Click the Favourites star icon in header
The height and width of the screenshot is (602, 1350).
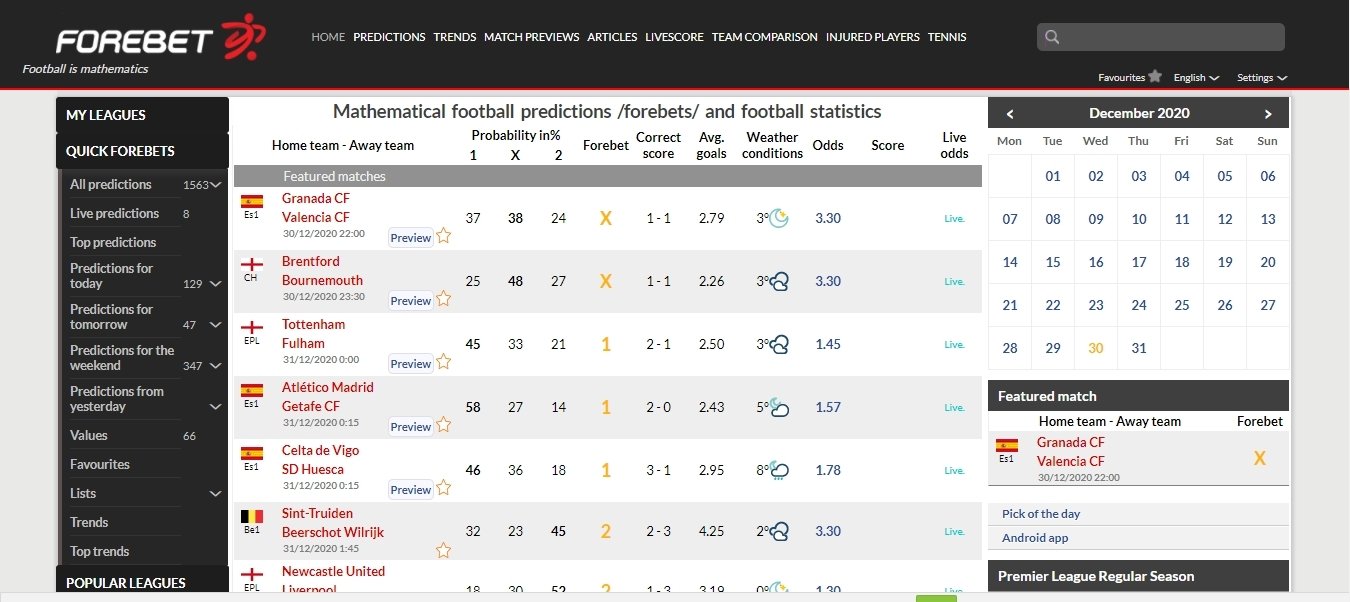pyautogui.click(x=1155, y=76)
